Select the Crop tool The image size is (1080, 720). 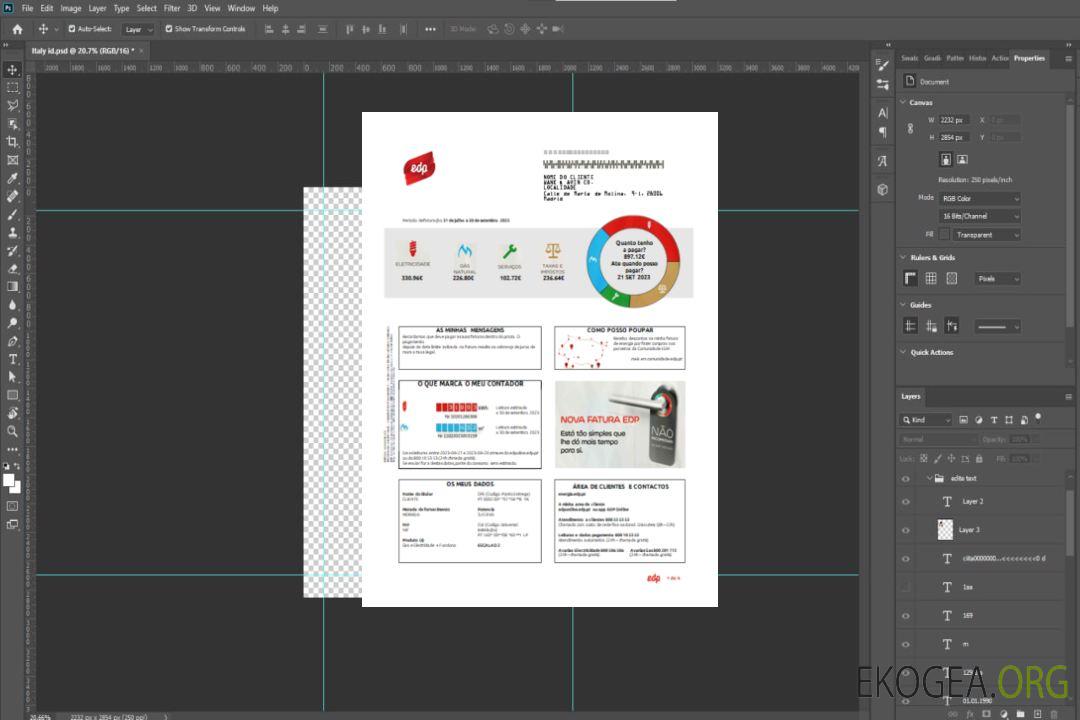pyautogui.click(x=12, y=142)
